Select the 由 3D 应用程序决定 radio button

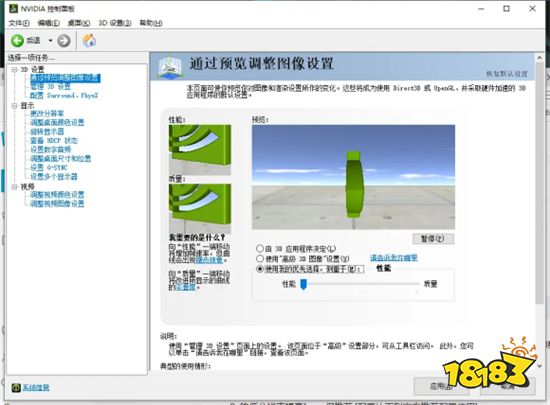[260, 249]
